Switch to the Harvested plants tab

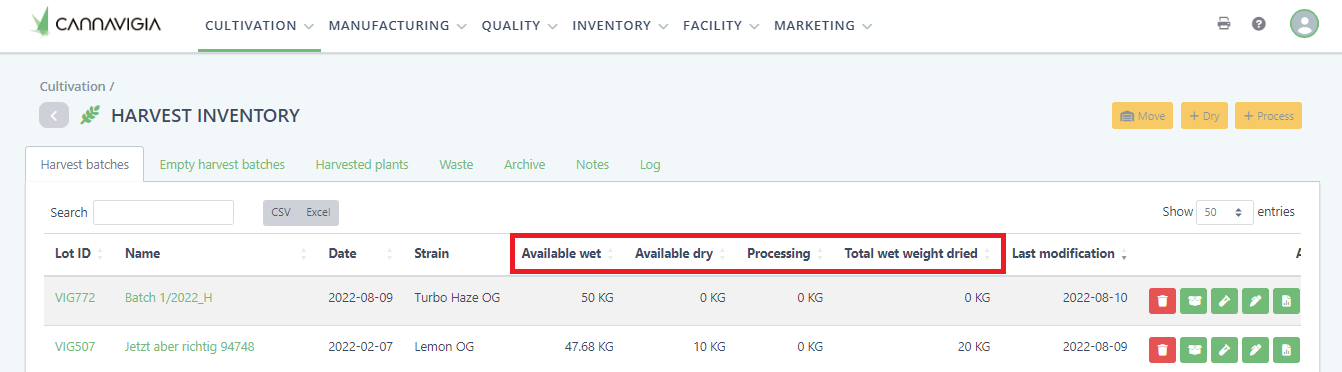(x=362, y=164)
